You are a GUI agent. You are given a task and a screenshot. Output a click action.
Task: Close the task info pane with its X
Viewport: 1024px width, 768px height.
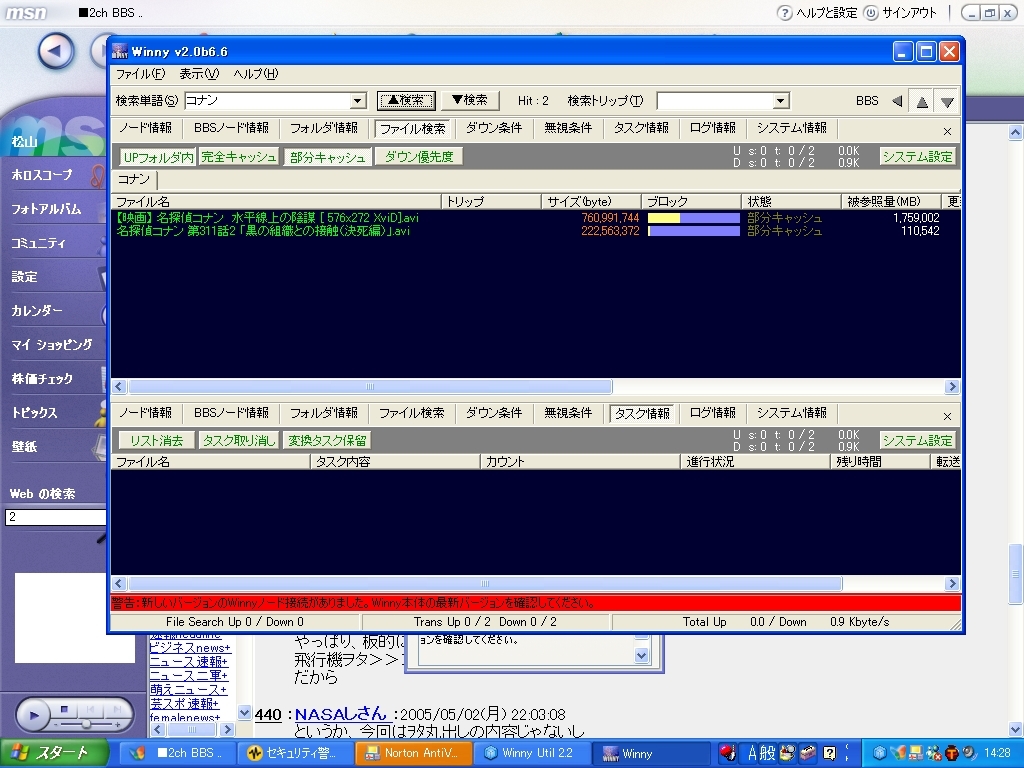[948, 416]
